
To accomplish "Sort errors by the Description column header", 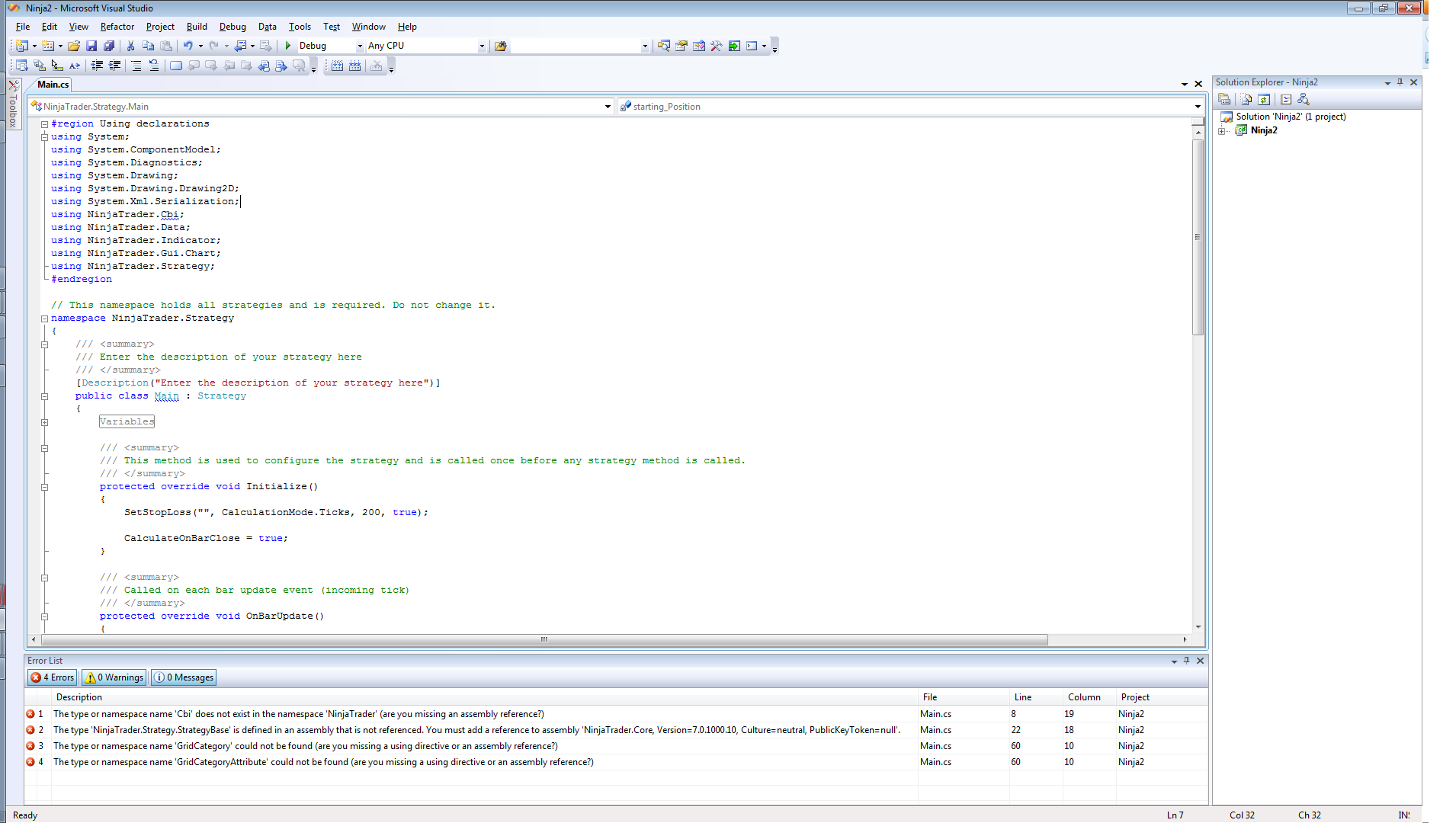I will (485, 697).
